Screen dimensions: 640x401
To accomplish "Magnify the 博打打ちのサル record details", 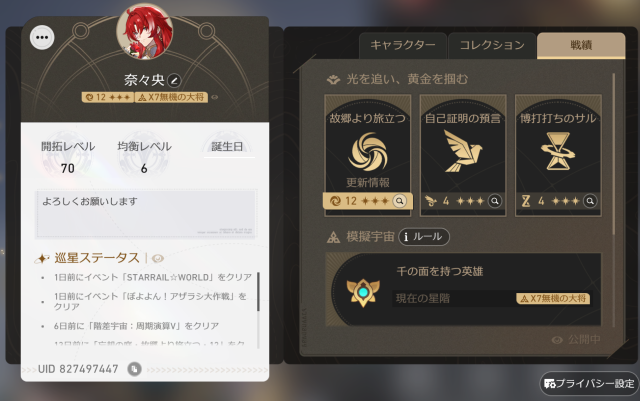I will coord(590,201).
